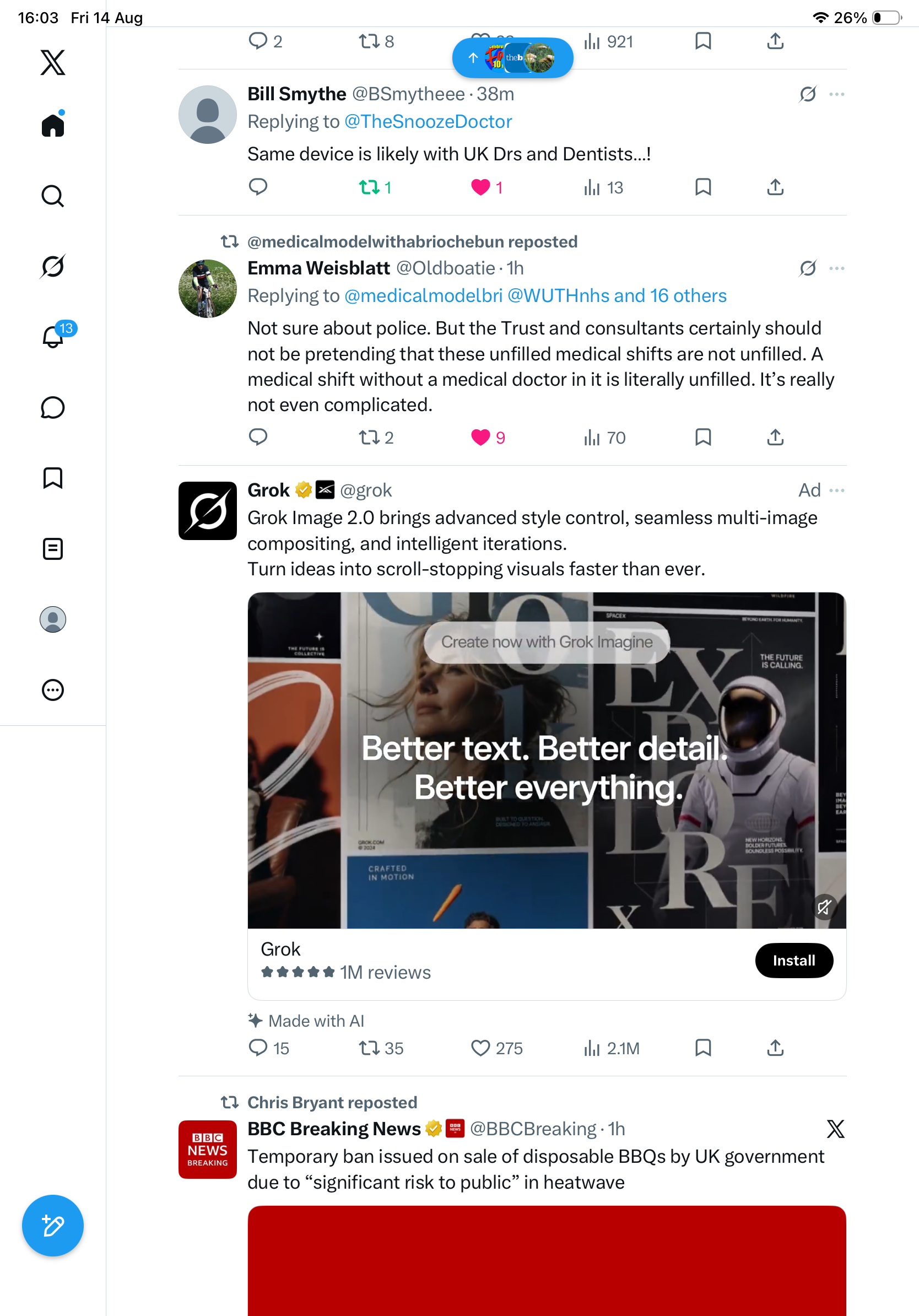The height and width of the screenshot is (1316, 919).
Task: Share Emma Weisblatt's post
Action: point(775,438)
